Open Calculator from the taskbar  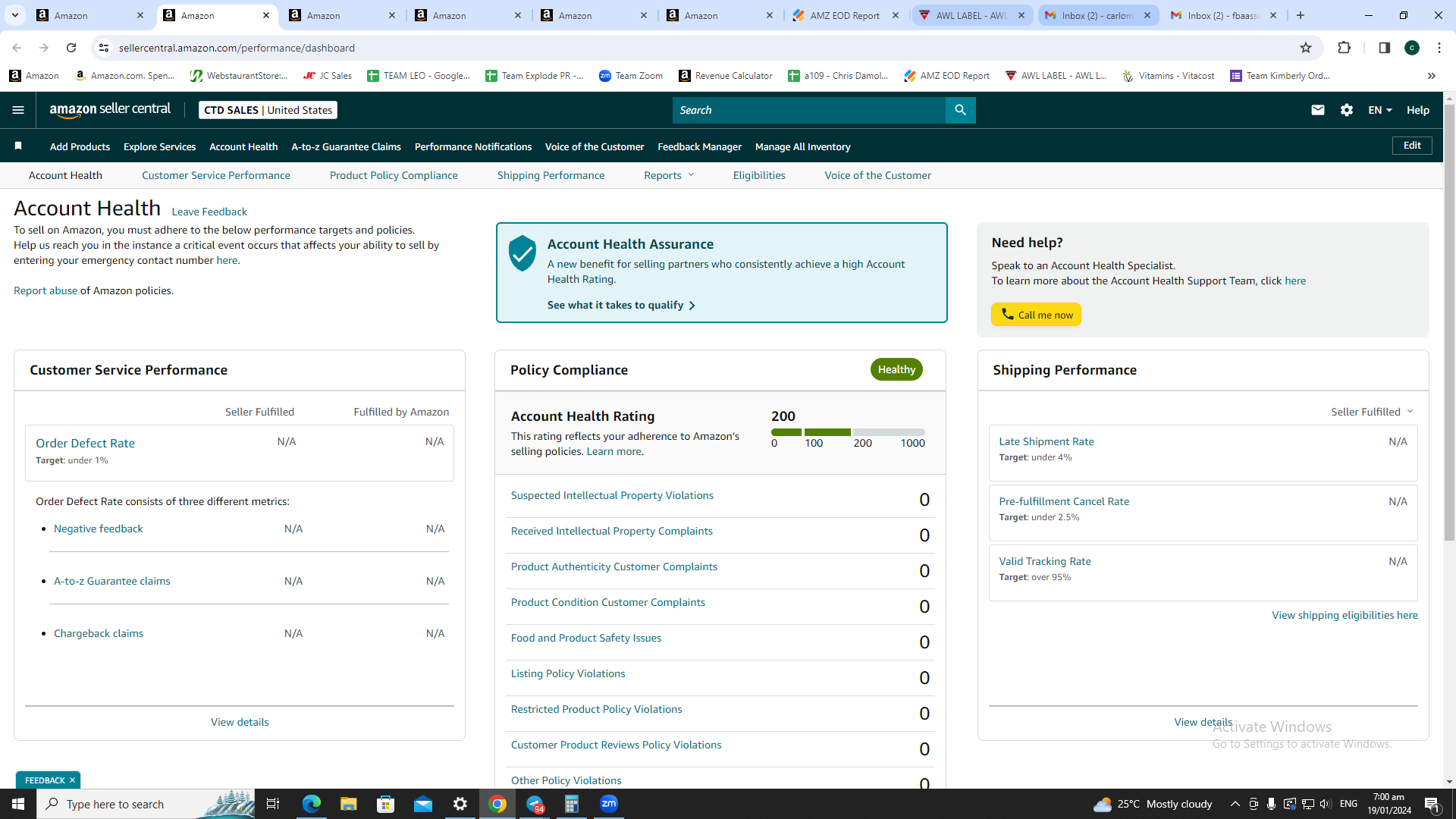pyautogui.click(x=572, y=804)
